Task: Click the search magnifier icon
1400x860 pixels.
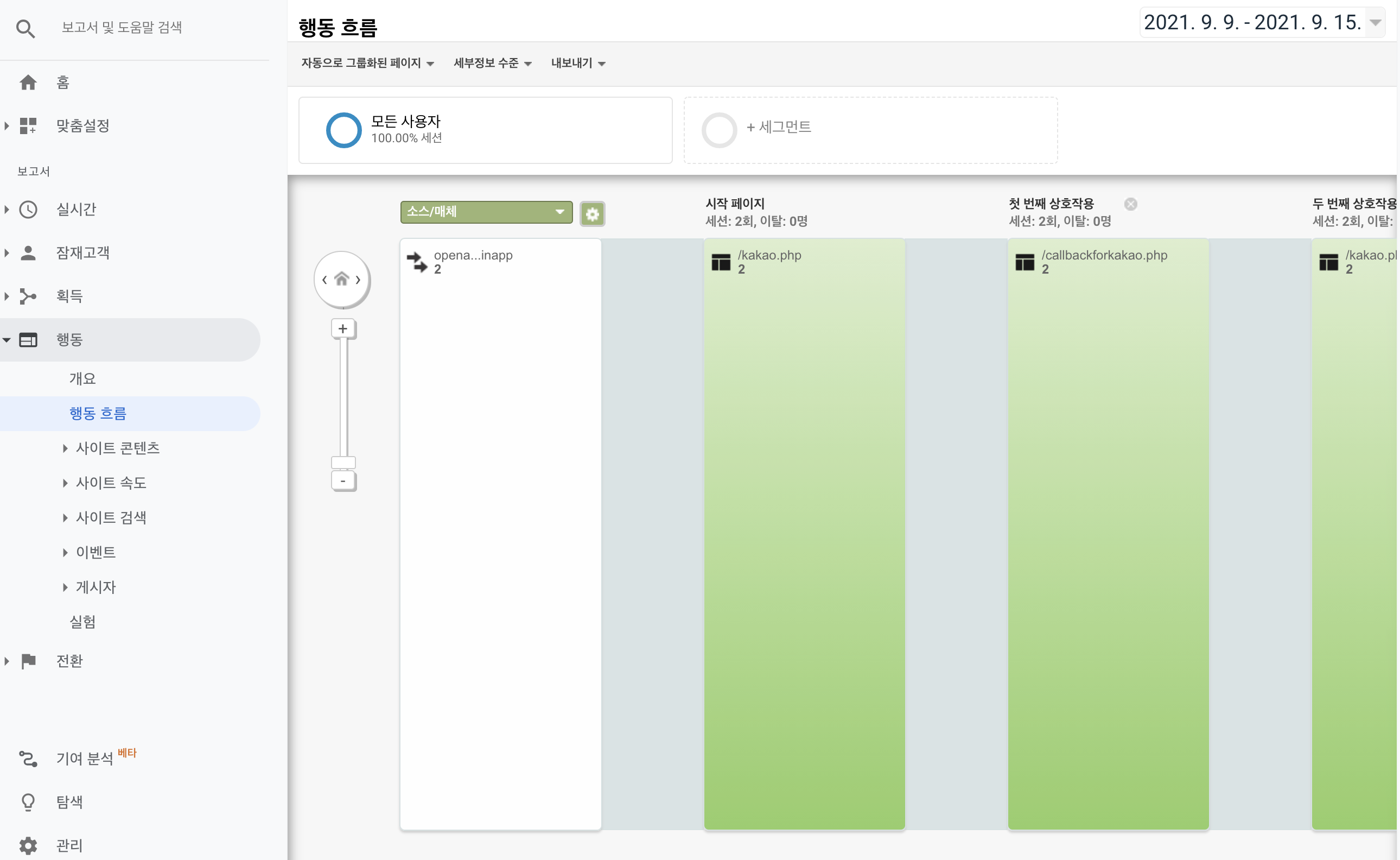Action: pos(26,28)
